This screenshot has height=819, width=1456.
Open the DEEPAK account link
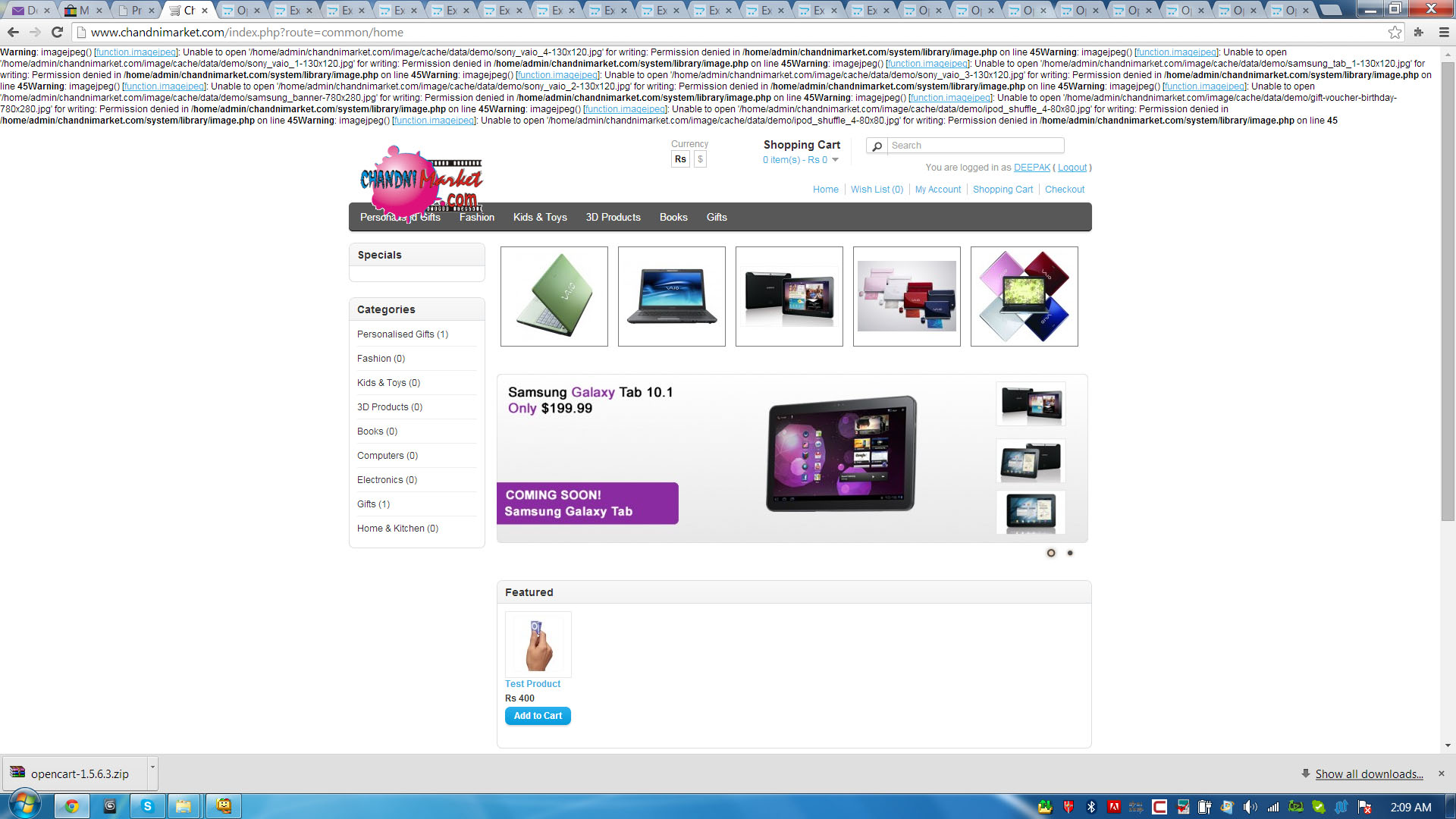coord(1032,168)
